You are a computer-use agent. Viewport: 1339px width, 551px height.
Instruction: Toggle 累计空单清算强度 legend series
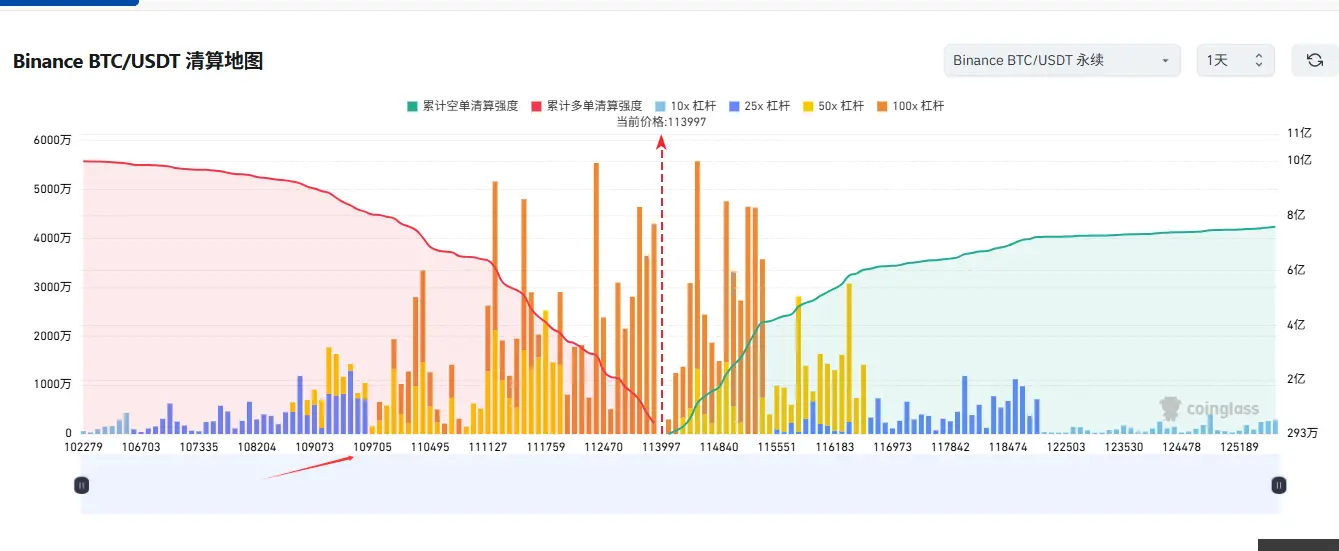point(462,106)
